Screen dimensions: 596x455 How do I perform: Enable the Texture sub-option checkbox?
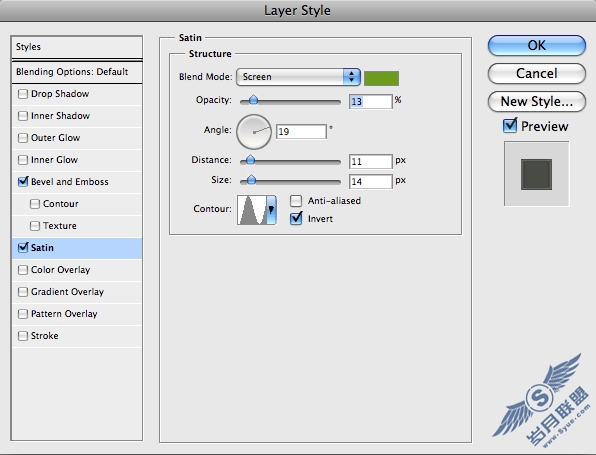pos(35,226)
